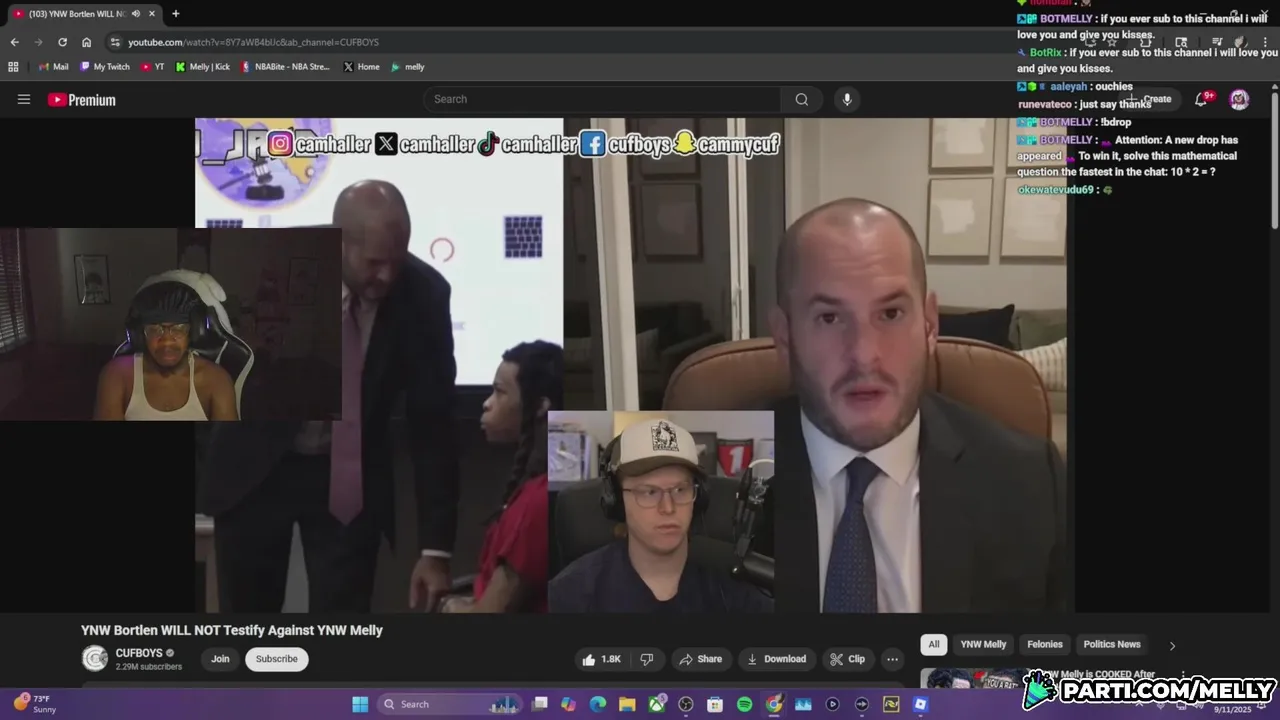The image size is (1280, 720).
Task: Click the CUFBOYS channel name
Action: pos(139,653)
